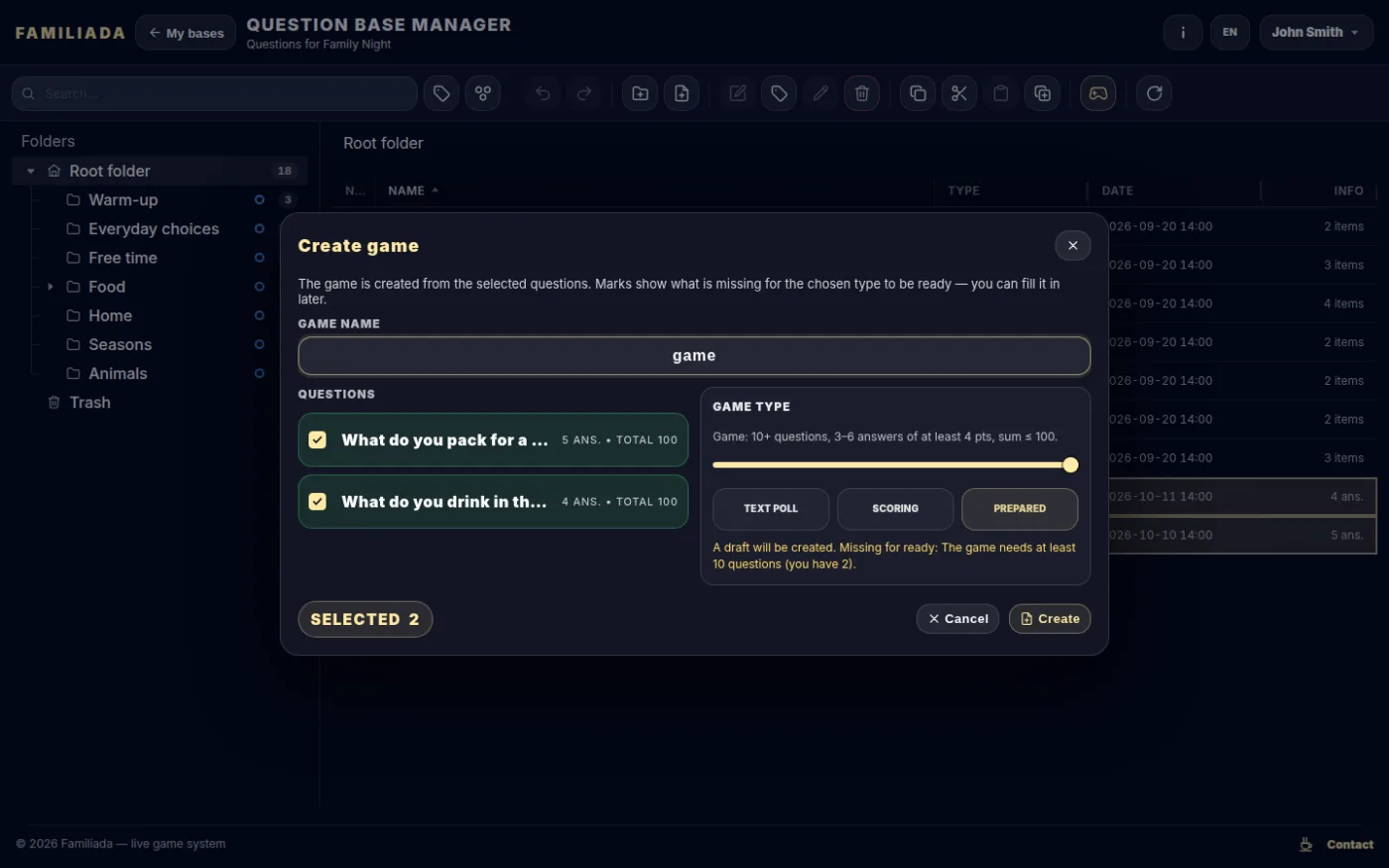The height and width of the screenshot is (868, 1389).
Task: Collapse the Root folder tree arrow
Action: tap(31, 171)
